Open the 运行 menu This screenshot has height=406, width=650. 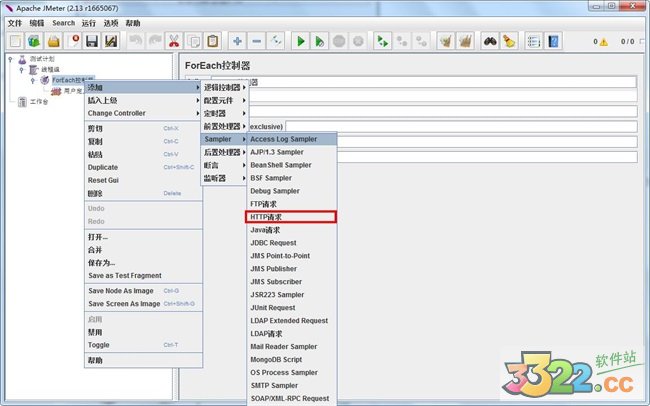coord(89,23)
